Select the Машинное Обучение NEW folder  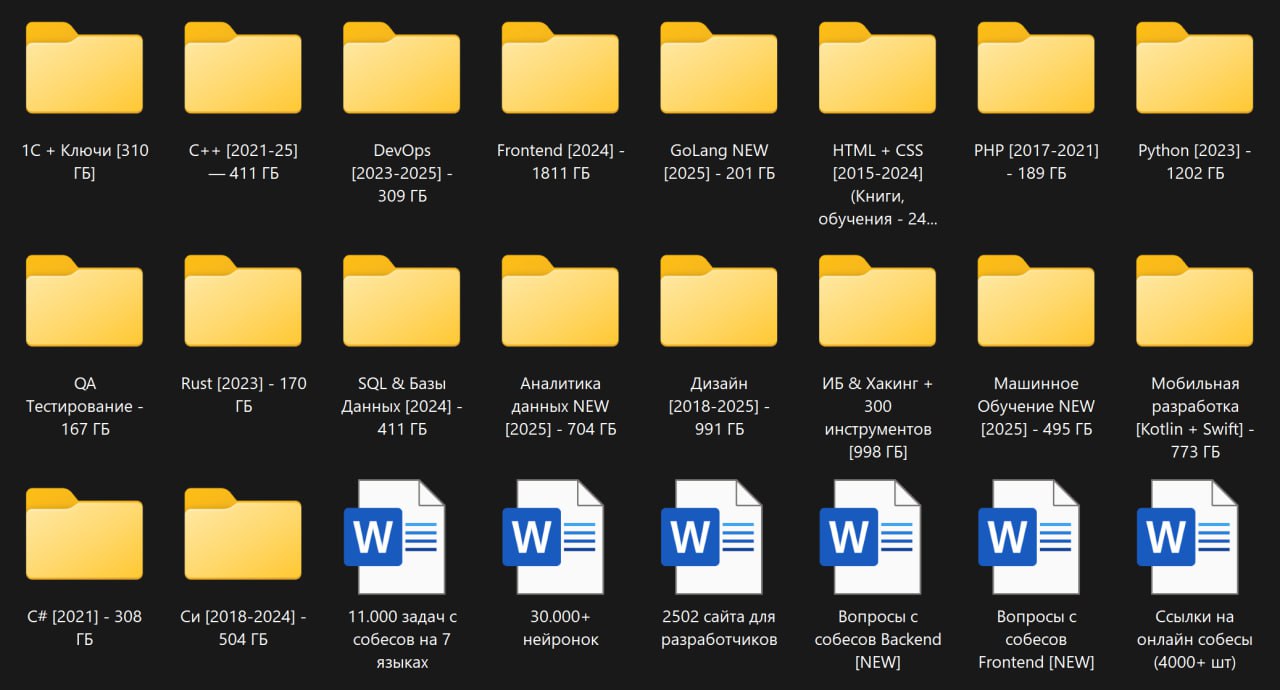(1036, 301)
